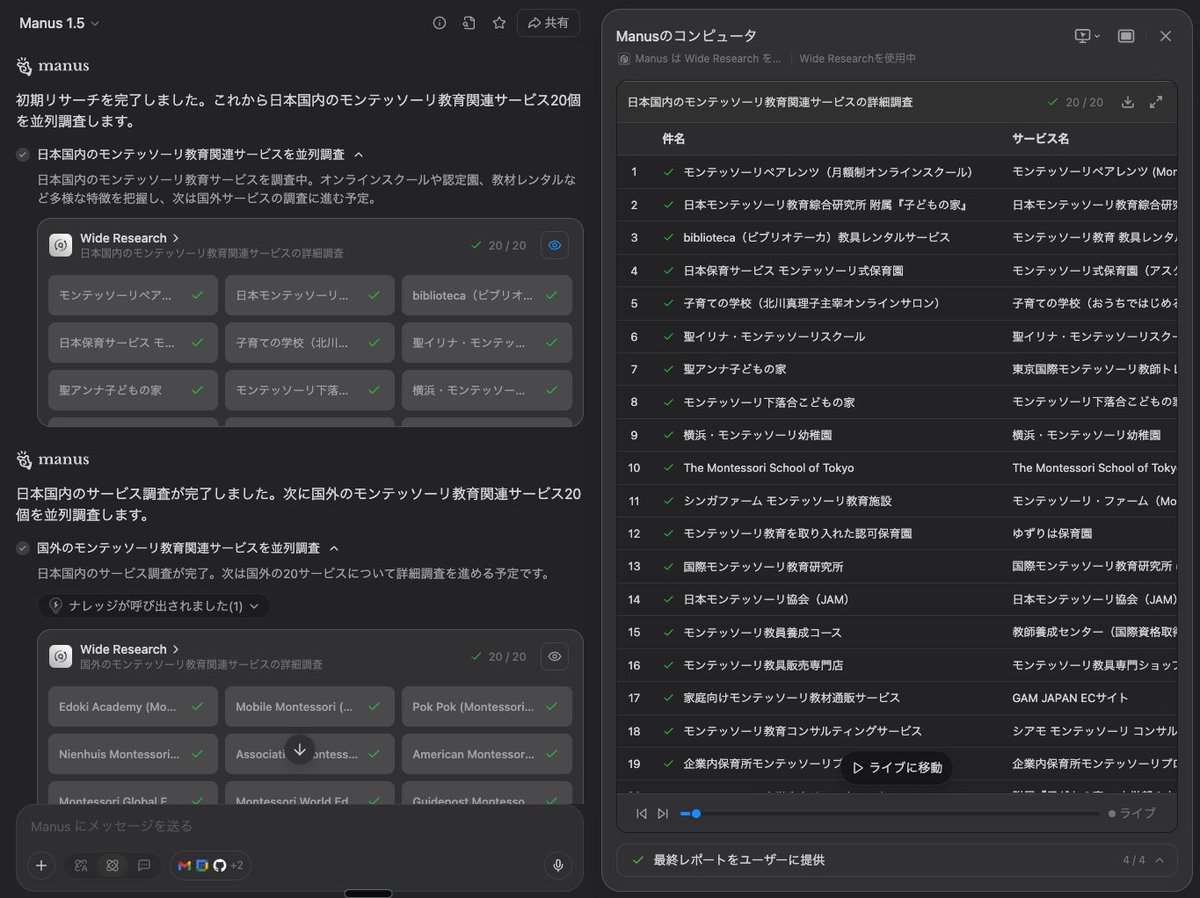Click the サービス名 column header
The image size is (1200, 898).
[1040, 139]
